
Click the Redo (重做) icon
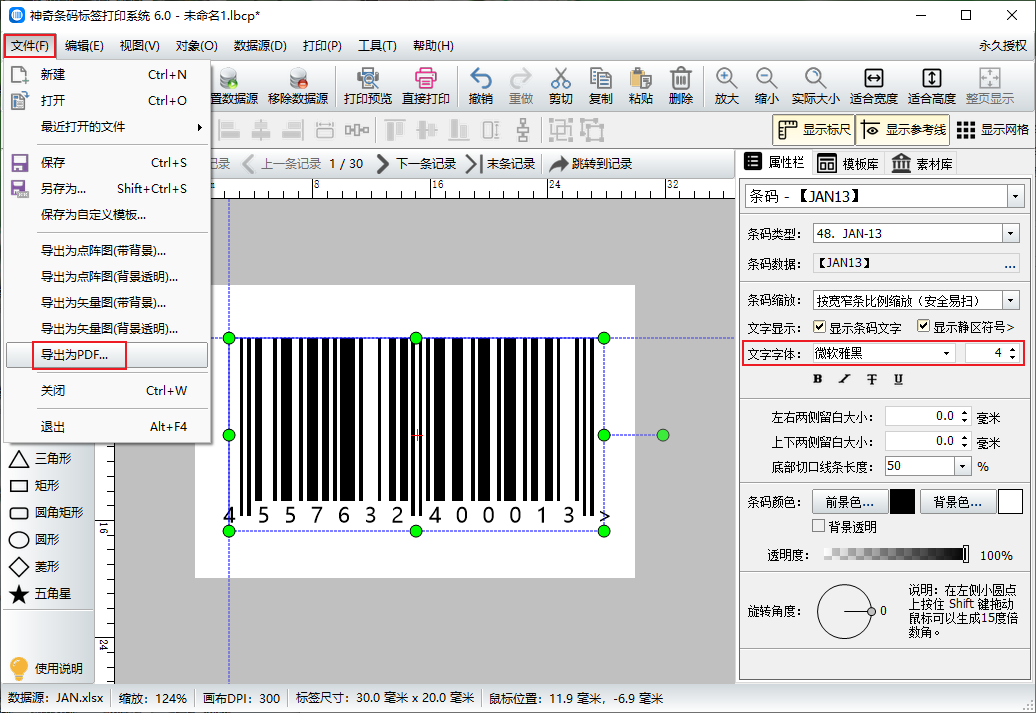tap(521, 79)
